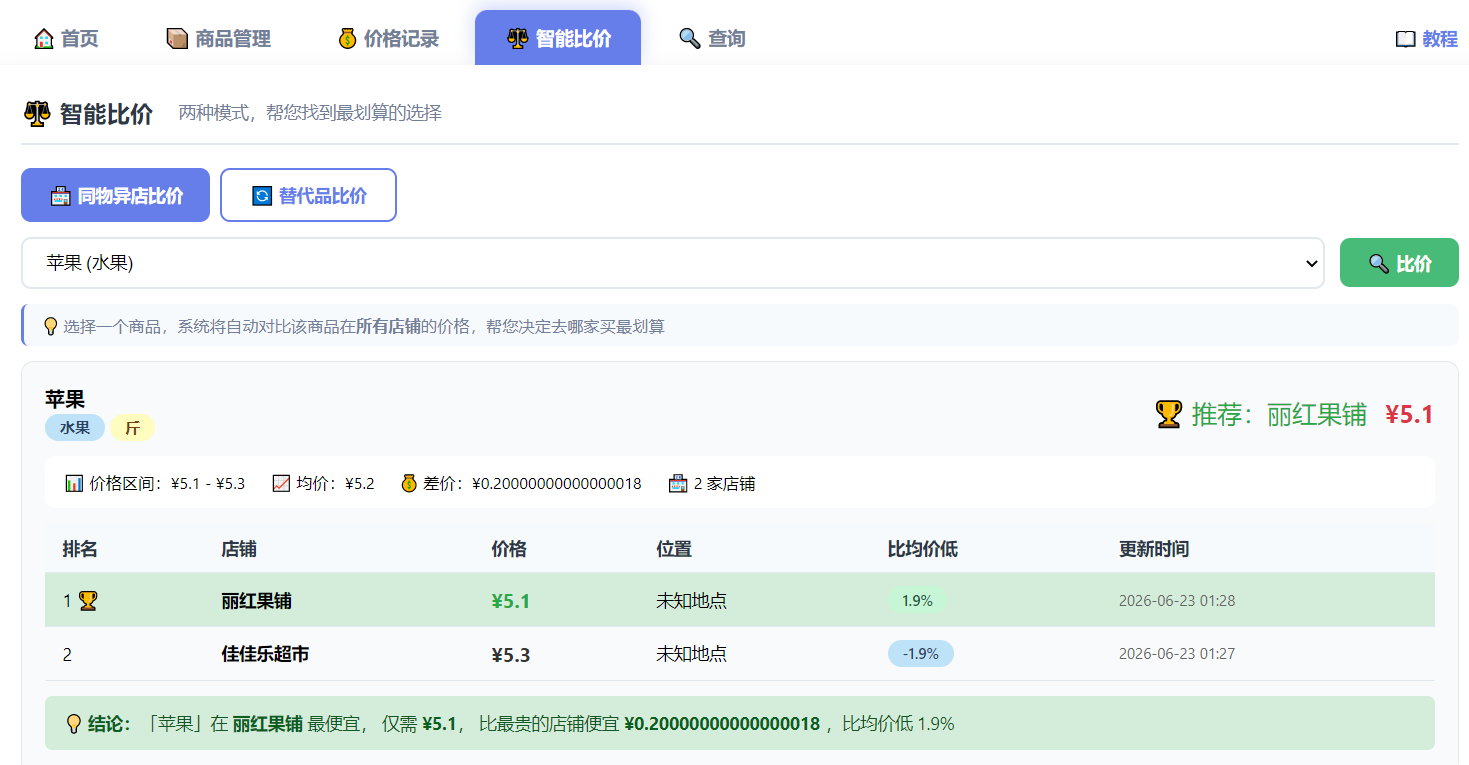This screenshot has width=1469, height=765.
Task: Select the 智能比价 tab
Action: point(558,38)
